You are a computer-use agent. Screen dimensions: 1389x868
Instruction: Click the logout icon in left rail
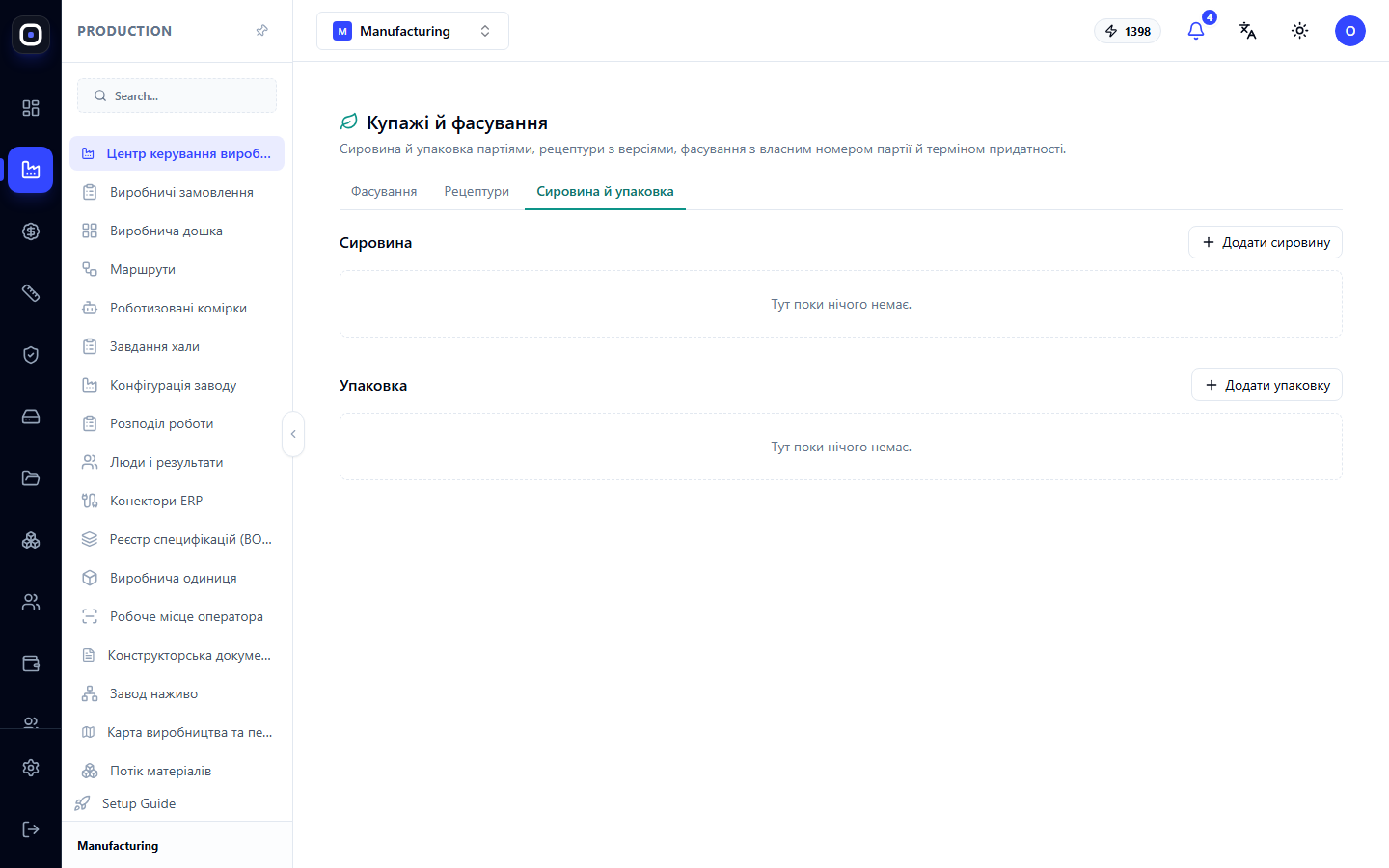click(x=31, y=829)
